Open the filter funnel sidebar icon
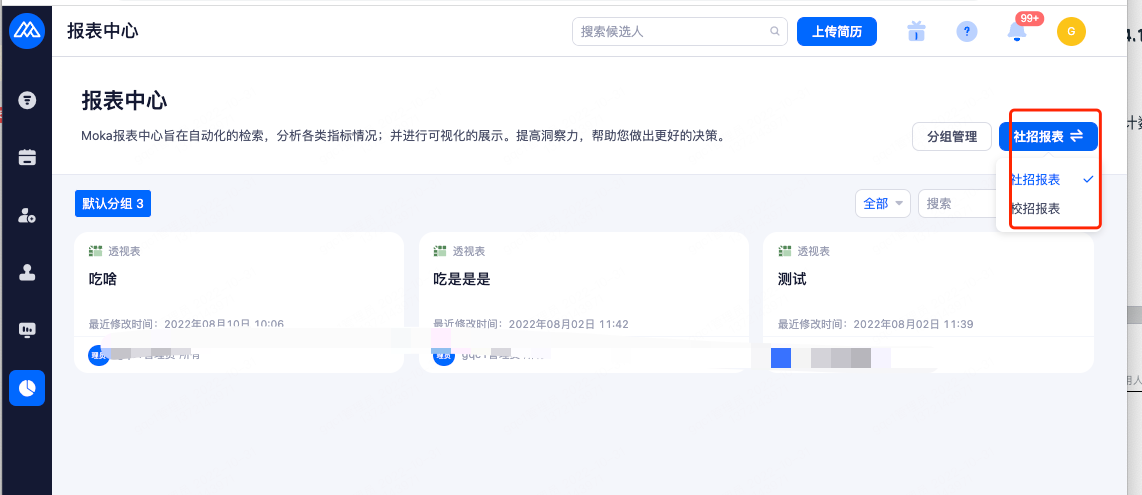 pyautogui.click(x=27, y=100)
